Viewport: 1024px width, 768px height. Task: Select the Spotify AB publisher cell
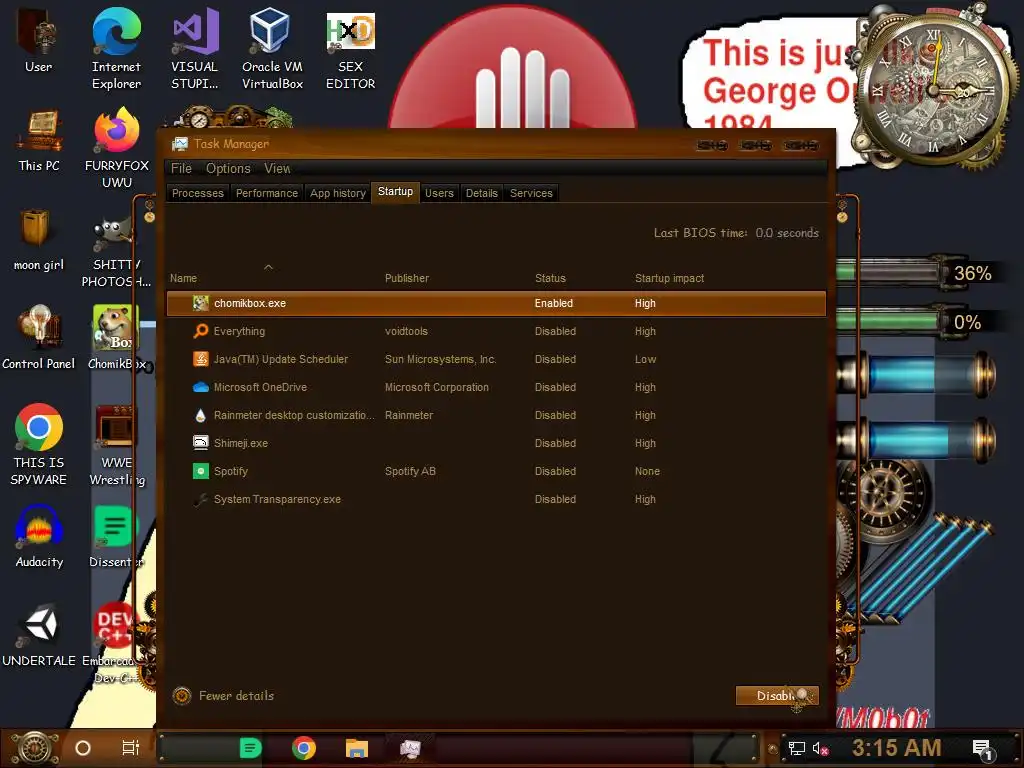coord(410,471)
